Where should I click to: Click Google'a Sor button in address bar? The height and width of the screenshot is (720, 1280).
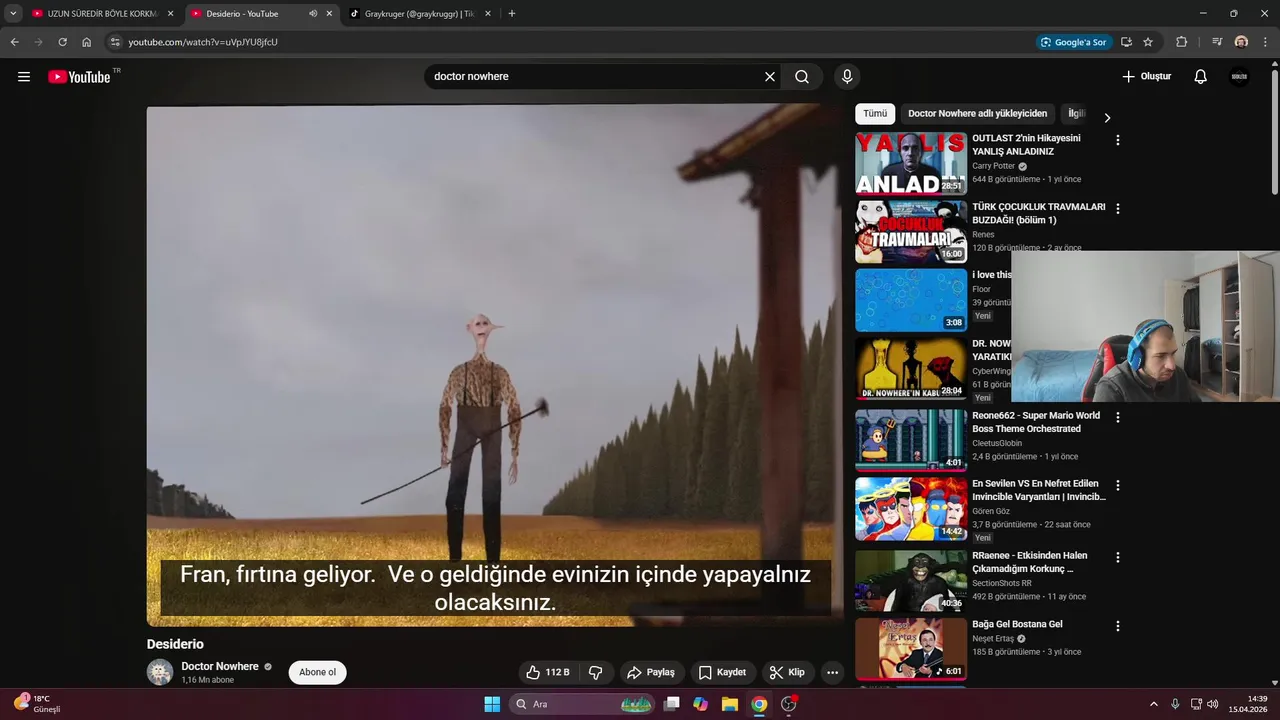(x=1074, y=42)
